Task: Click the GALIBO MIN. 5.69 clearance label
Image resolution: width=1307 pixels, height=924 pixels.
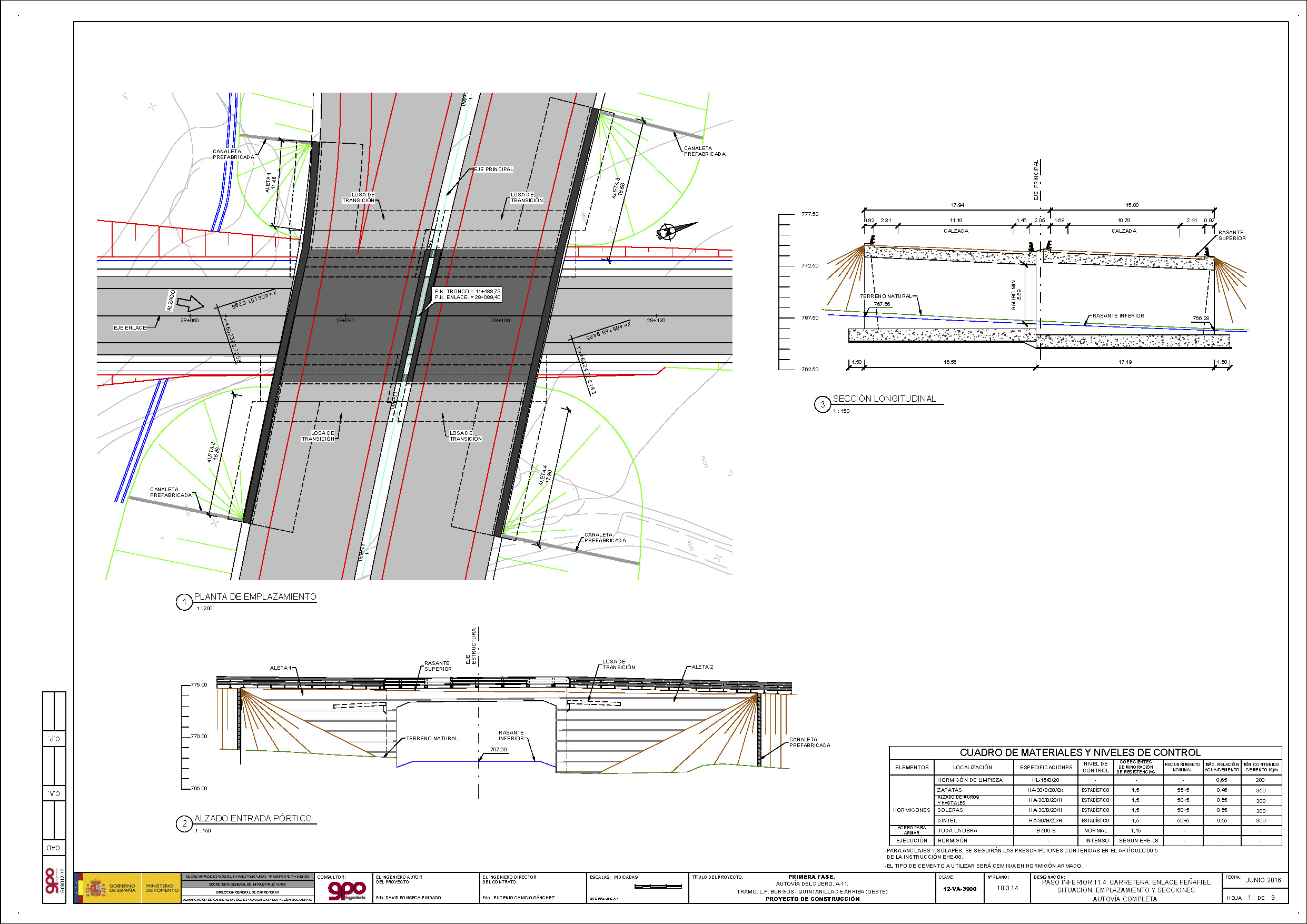Action: 1017,294
